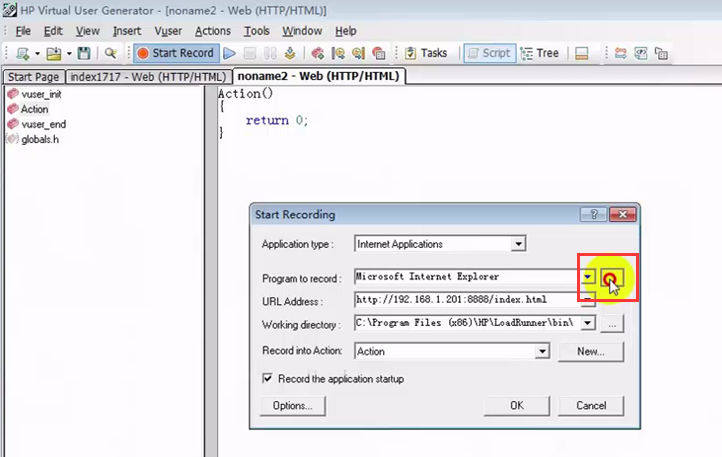Toggle the output window icon
This screenshot has height=457, width=722.
coord(582,53)
